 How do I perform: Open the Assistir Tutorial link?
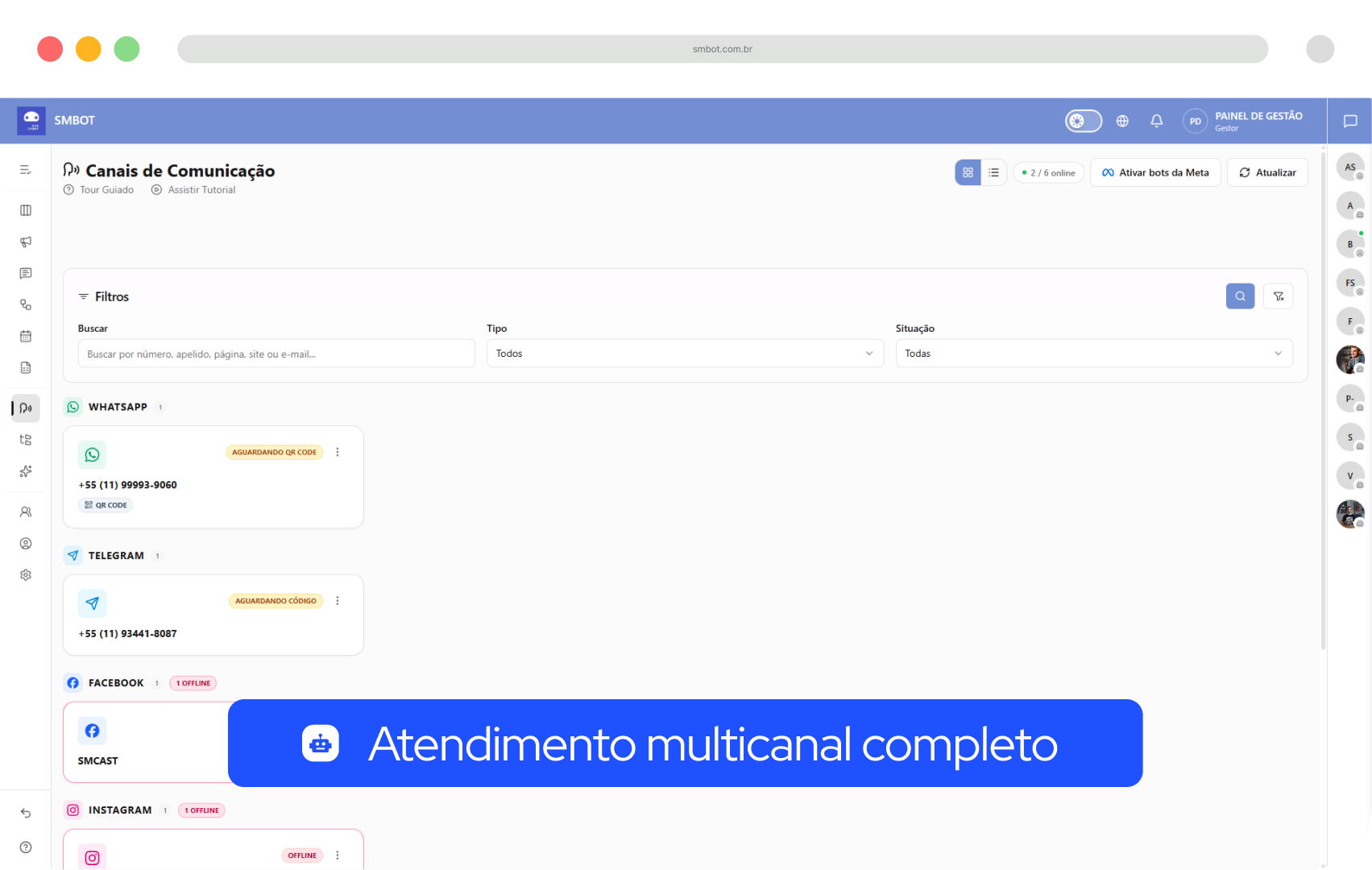click(193, 190)
